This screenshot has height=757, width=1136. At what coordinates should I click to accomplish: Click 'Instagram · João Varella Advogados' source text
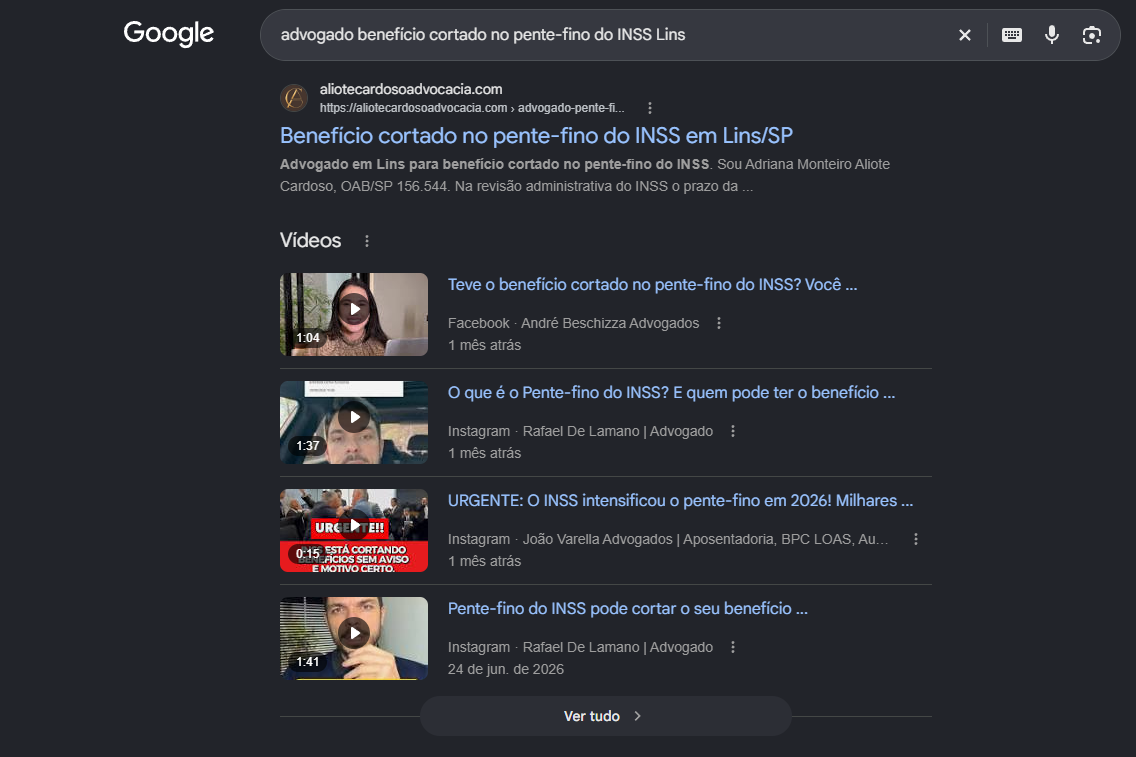tap(667, 539)
